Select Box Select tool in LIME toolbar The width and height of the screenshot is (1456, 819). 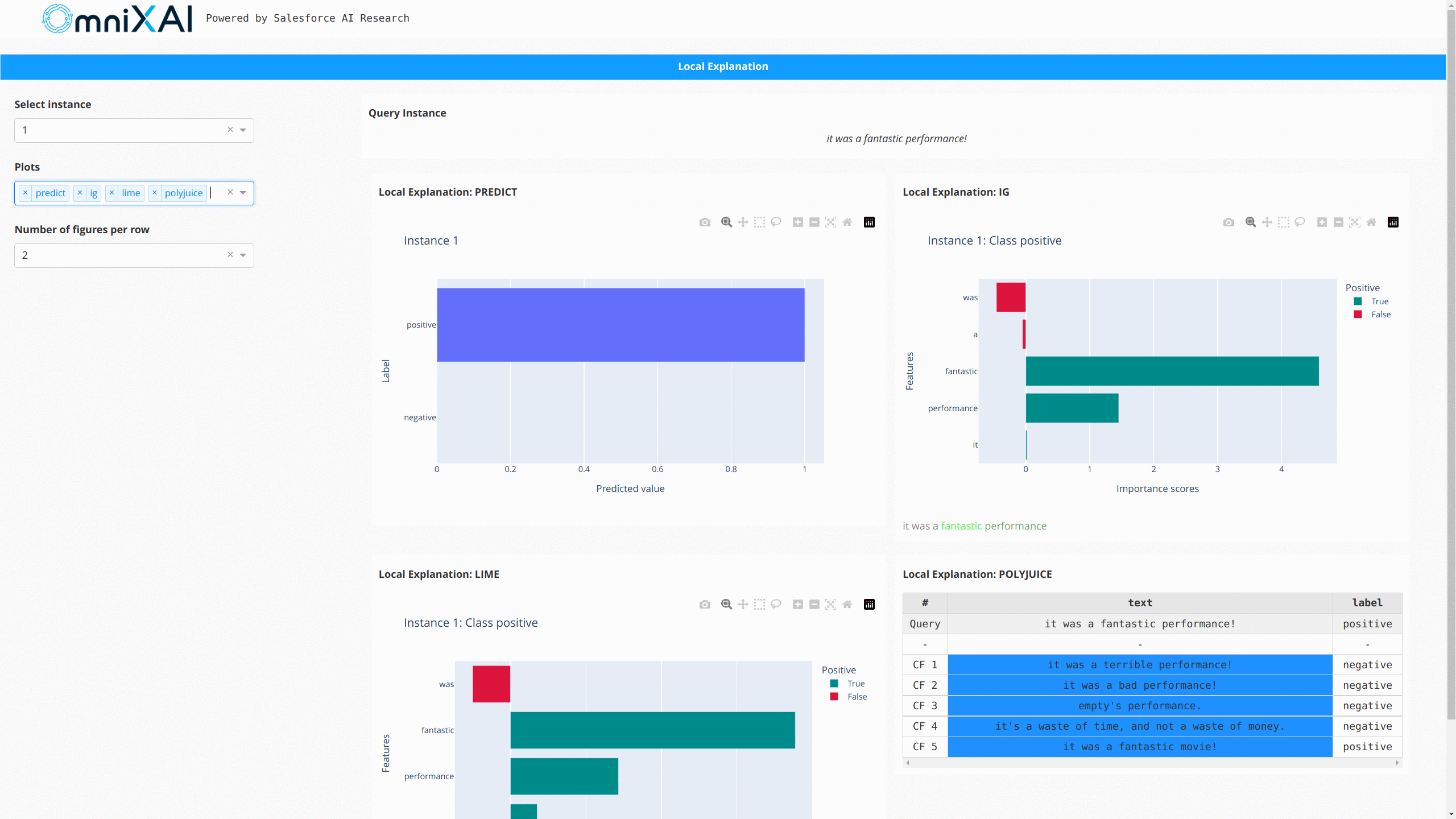[x=759, y=605]
